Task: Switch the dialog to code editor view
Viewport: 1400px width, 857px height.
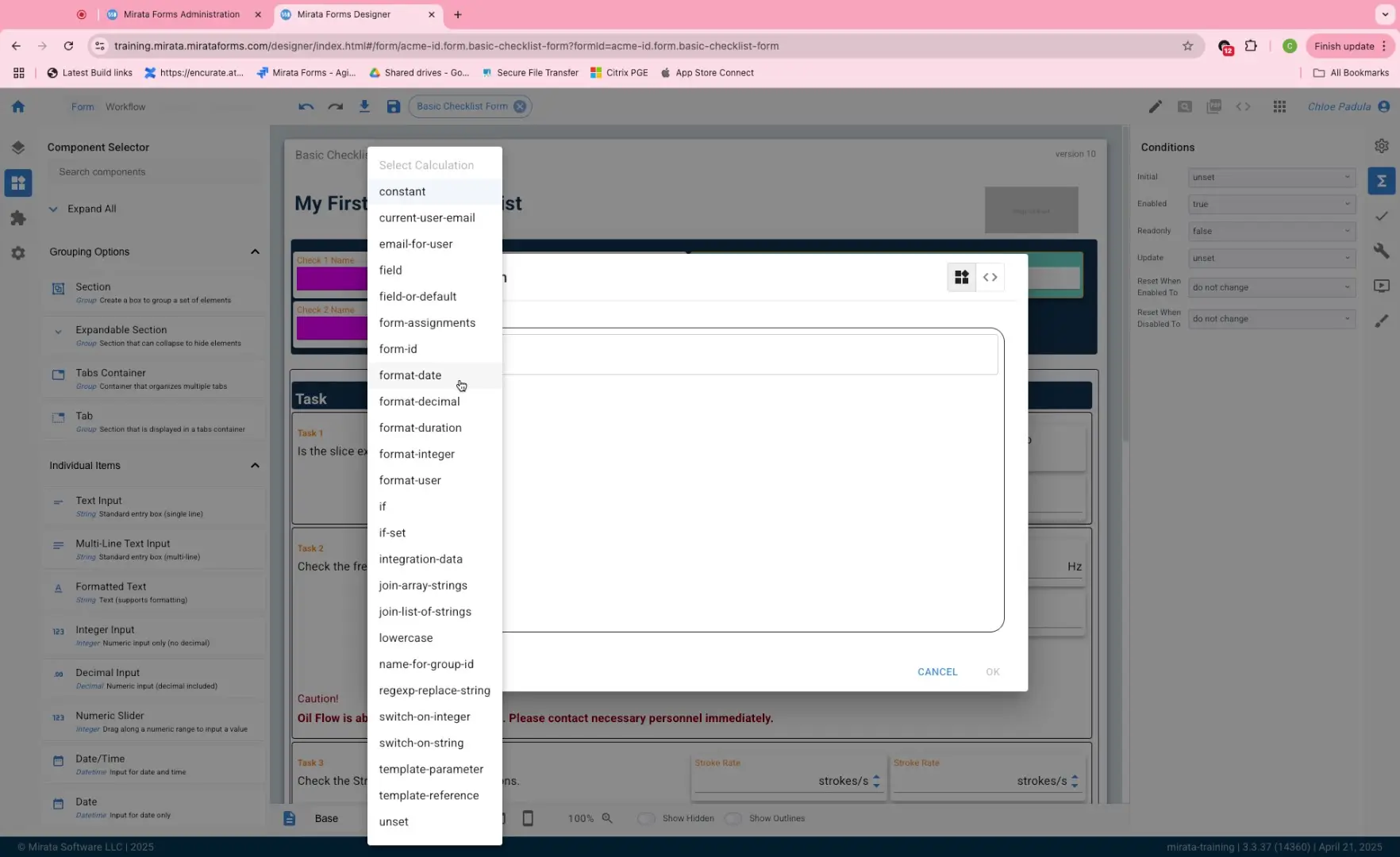Action: [990, 277]
